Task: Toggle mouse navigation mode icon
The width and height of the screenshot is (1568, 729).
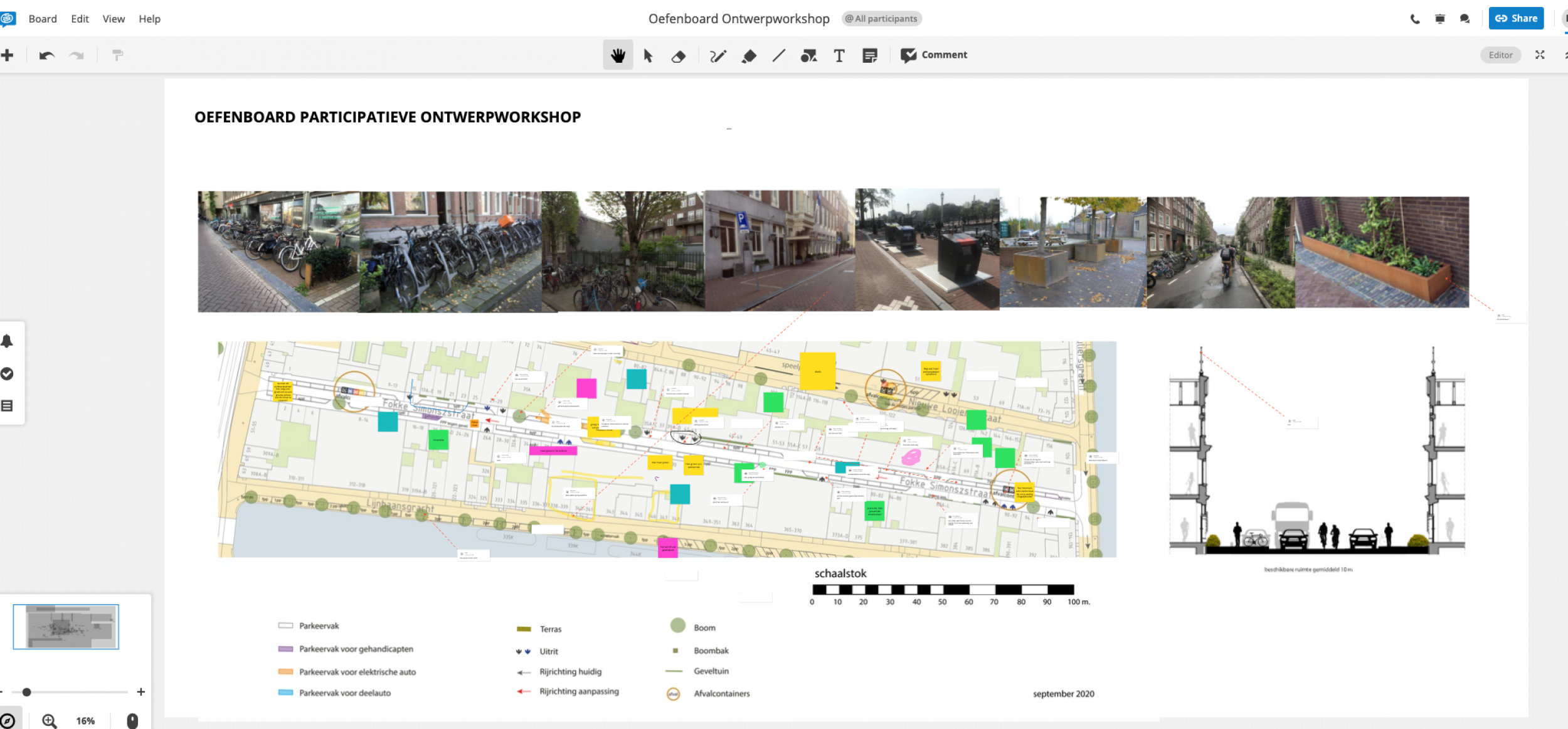Action: coord(132,721)
